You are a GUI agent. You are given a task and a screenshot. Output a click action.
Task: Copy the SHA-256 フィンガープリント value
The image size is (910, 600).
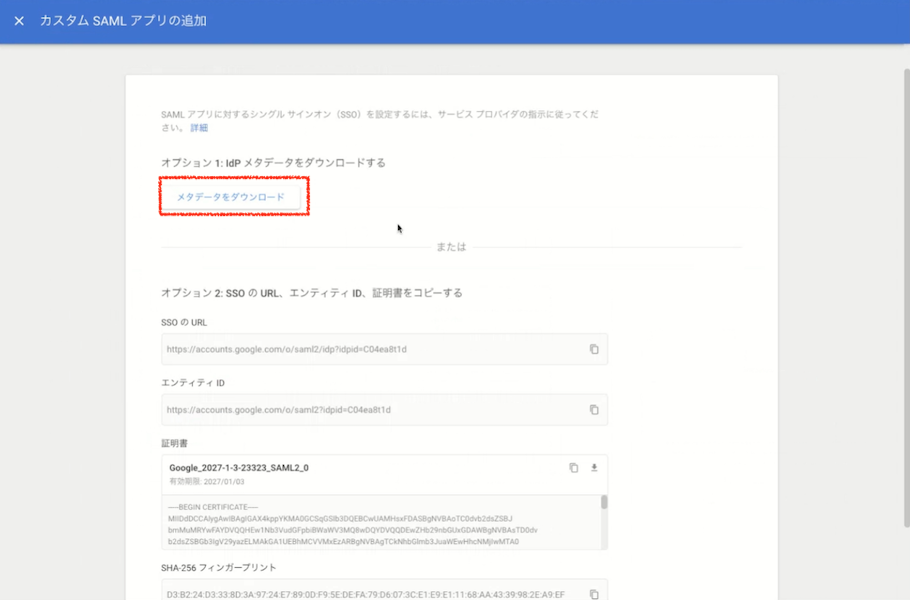tap(595, 591)
